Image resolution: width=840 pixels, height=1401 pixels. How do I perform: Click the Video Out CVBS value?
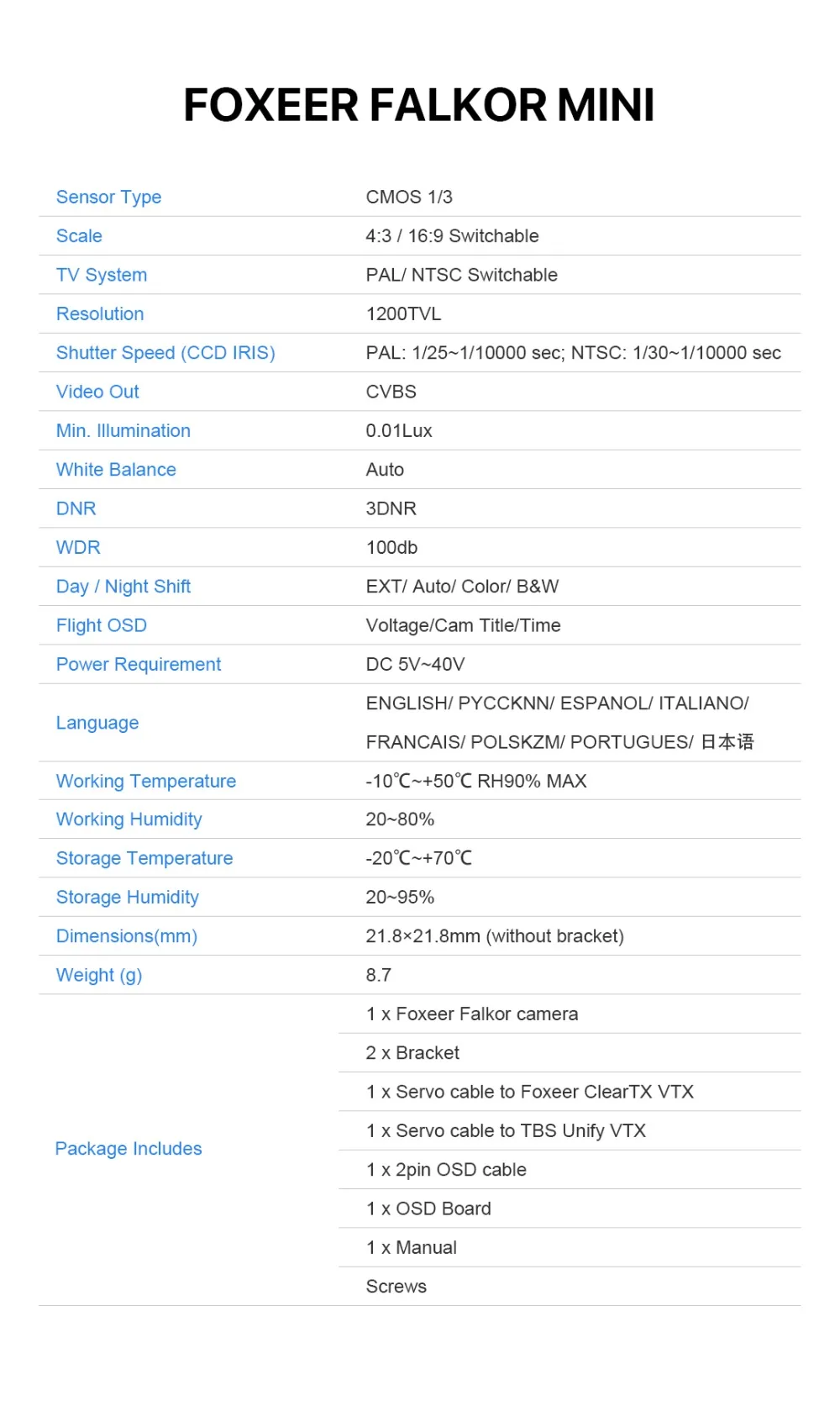tap(391, 392)
